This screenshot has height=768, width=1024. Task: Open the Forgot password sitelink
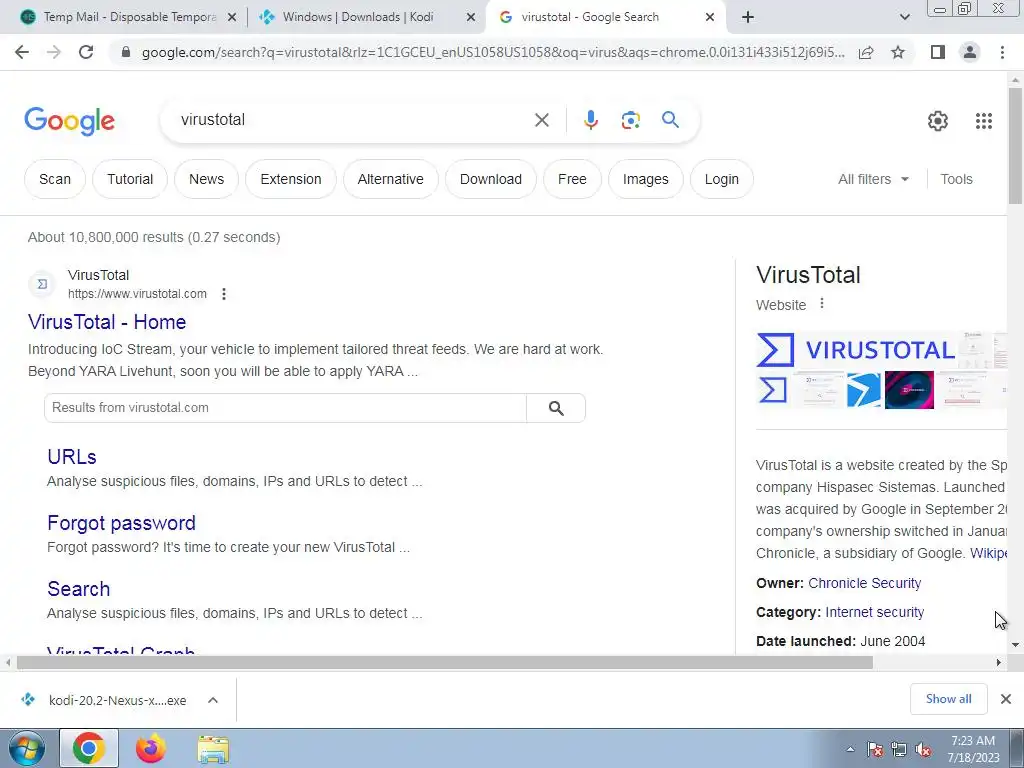121,523
